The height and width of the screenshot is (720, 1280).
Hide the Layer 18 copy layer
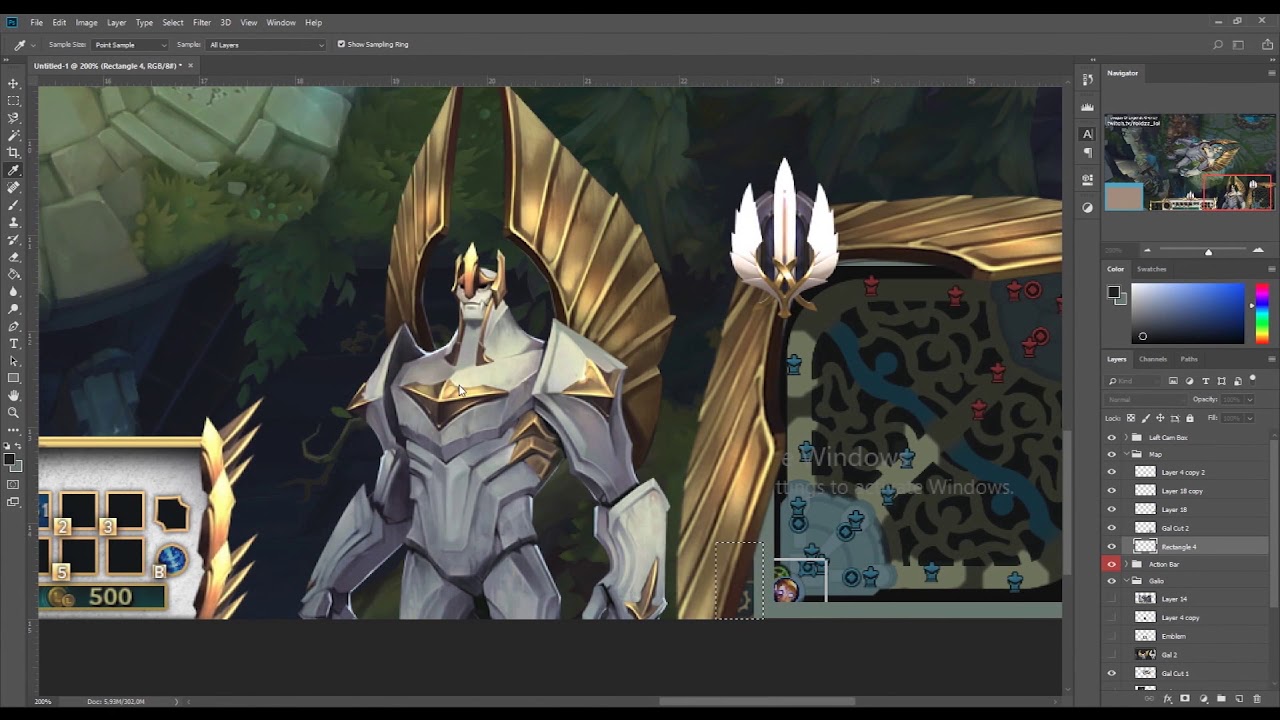1111,490
